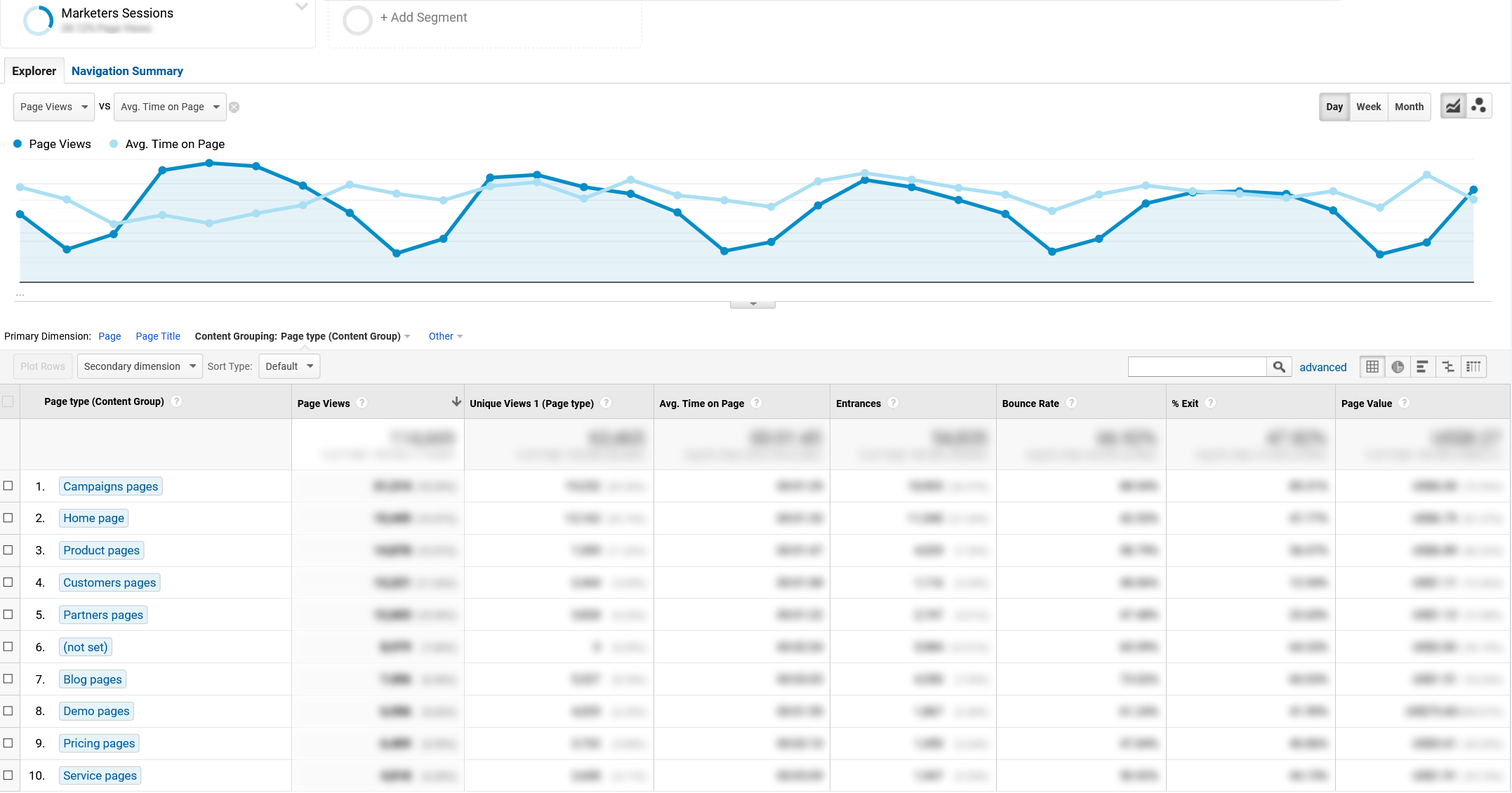Select Month granularity for the chart

point(1410,107)
